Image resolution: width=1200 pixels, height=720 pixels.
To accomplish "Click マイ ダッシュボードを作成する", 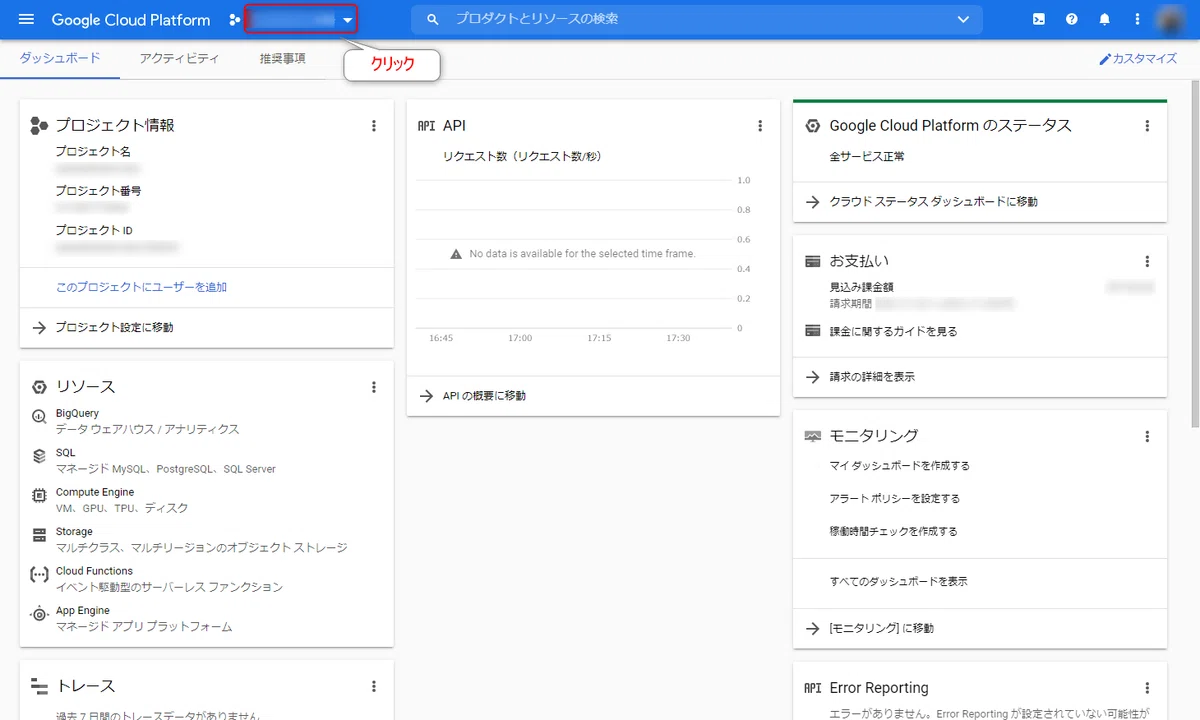I will [x=899, y=466].
